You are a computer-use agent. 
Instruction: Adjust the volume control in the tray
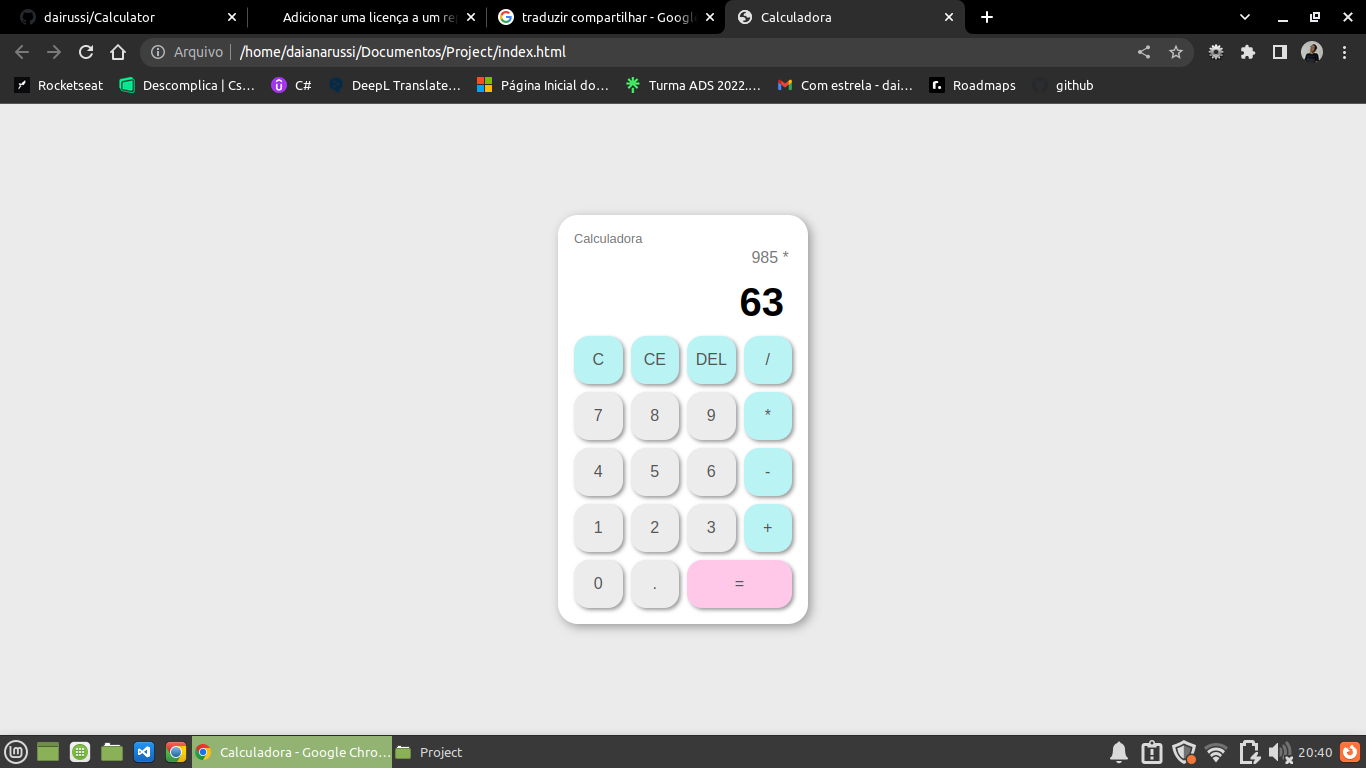point(1280,752)
